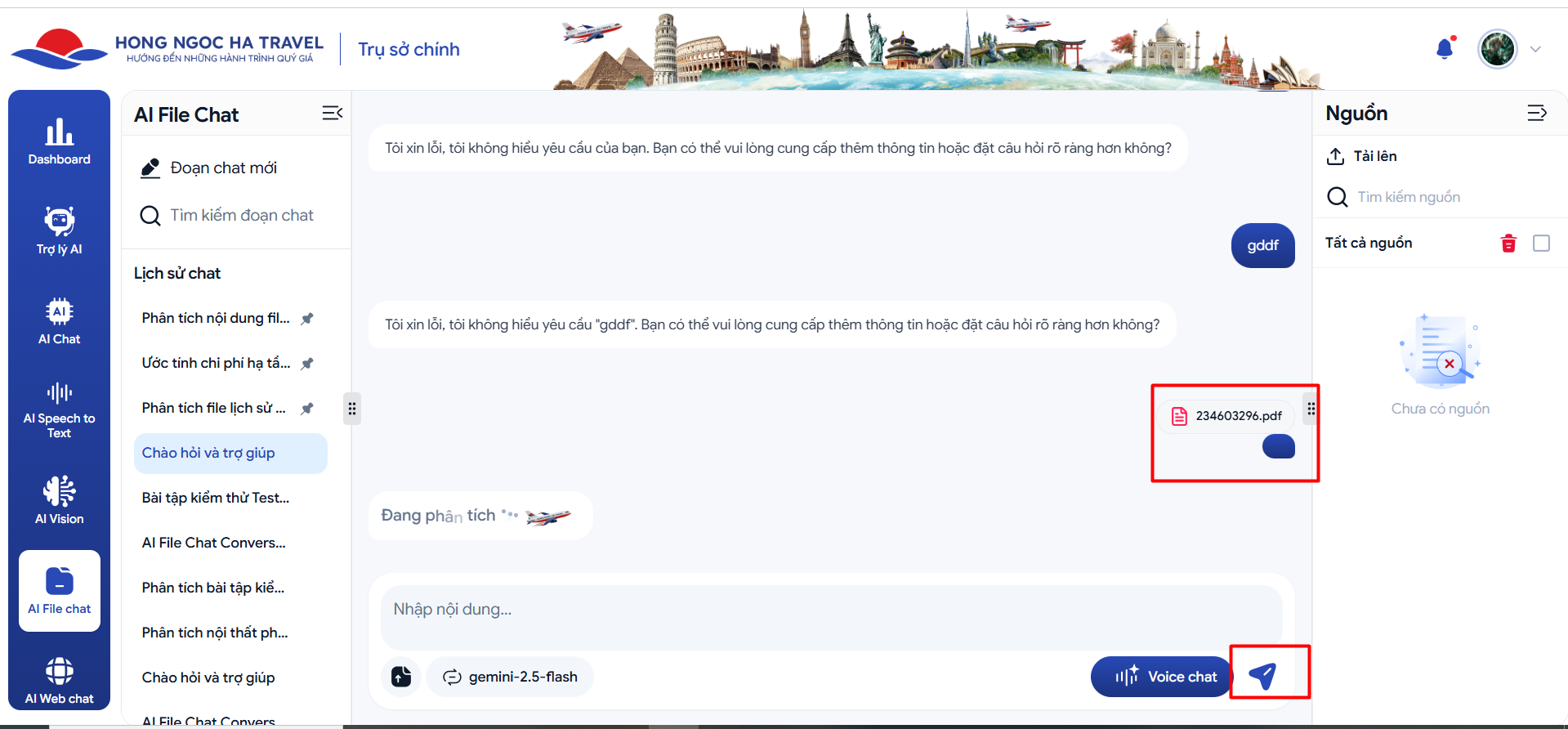This screenshot has height=729, width=1568.
Task: Click the notification bell icon
Action: (x=1445, y=49)
